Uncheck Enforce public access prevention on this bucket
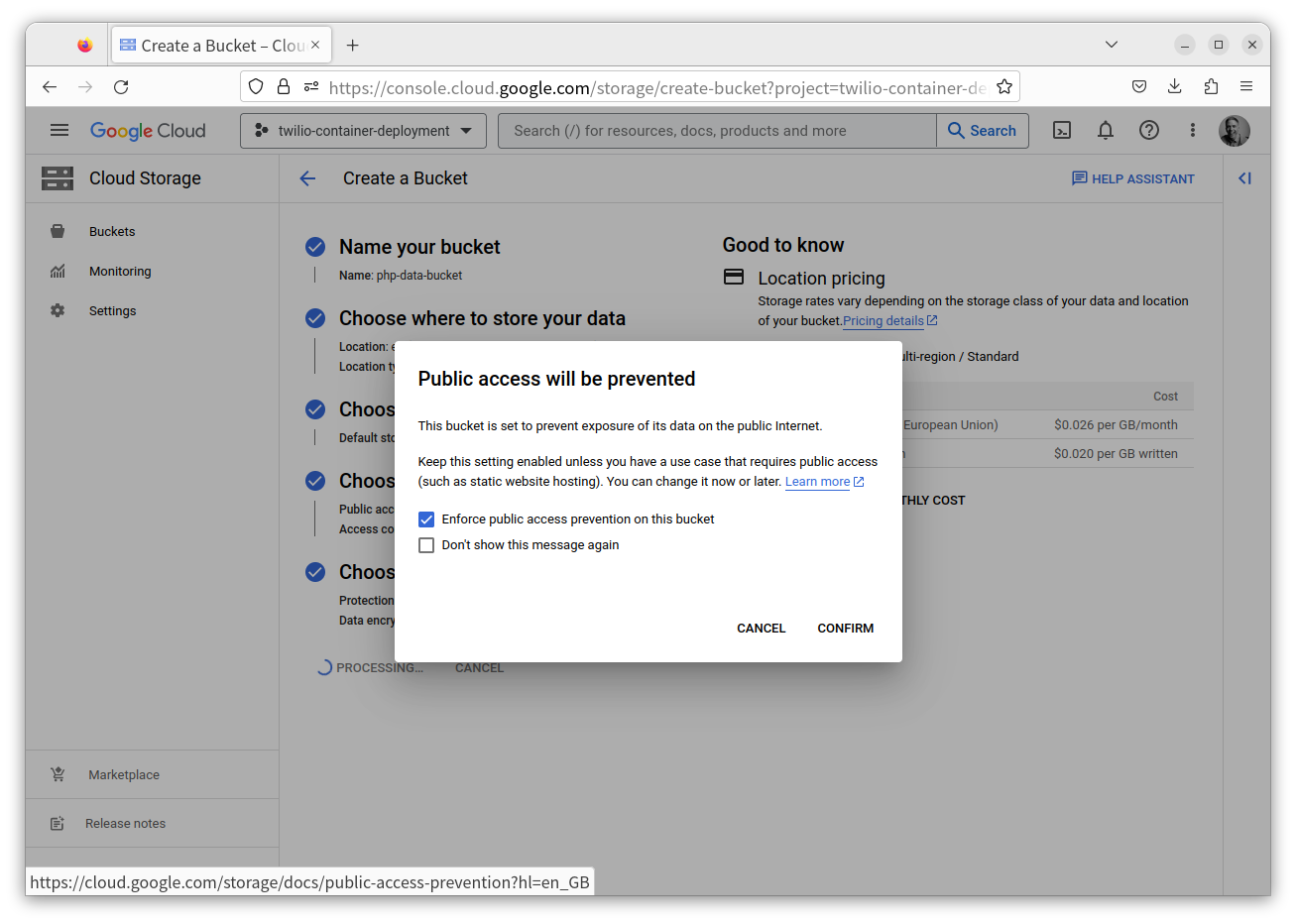Screen dimensions: 1296x924 click(x=426, y=520)
